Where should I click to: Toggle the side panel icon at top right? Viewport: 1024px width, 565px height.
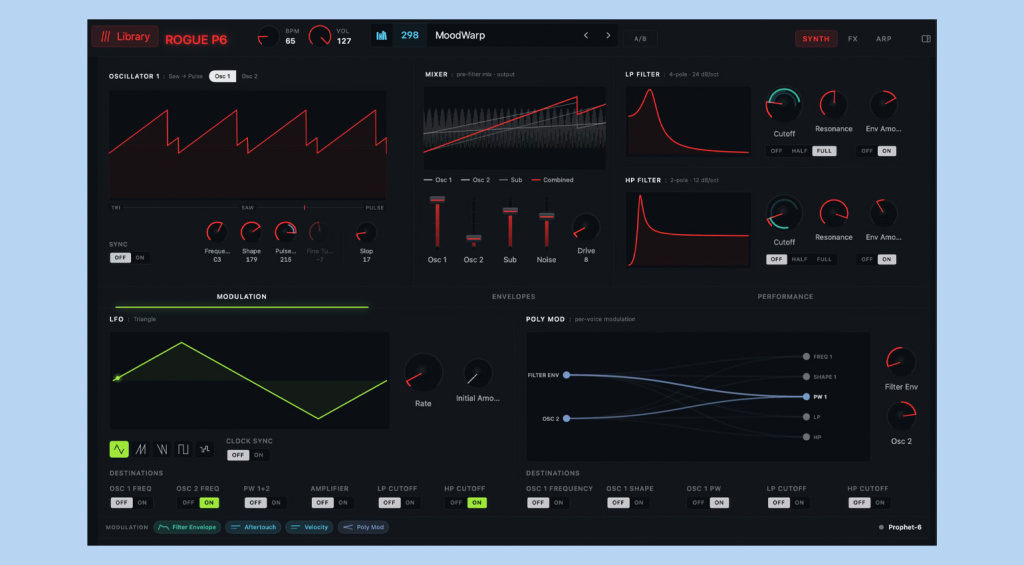pyautogui.click(x=926, y=39)
